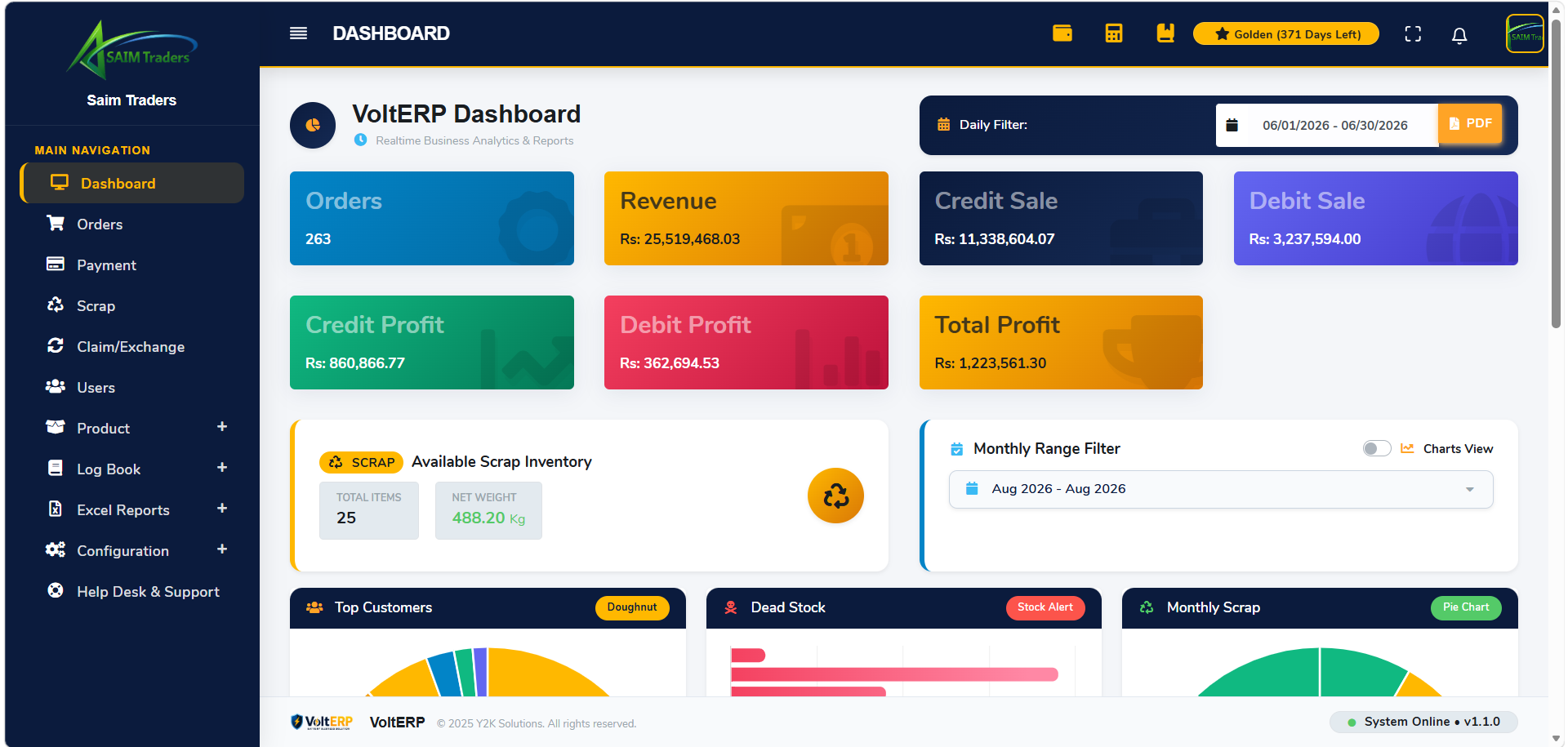Click the Product box icon
Image resolution: width=1568 pixels, height=747 pixels.
(x=56, y=427)
